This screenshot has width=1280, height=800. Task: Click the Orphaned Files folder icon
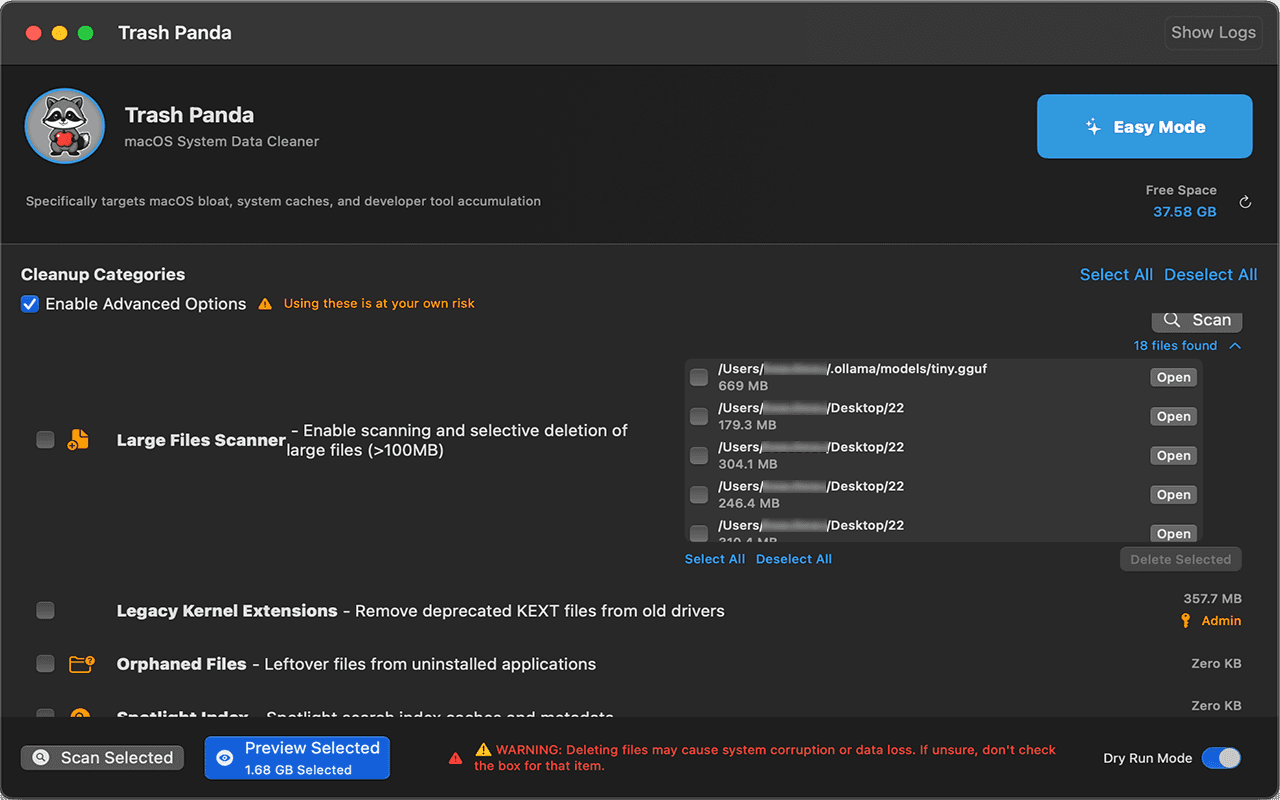(x=81, y=664)
